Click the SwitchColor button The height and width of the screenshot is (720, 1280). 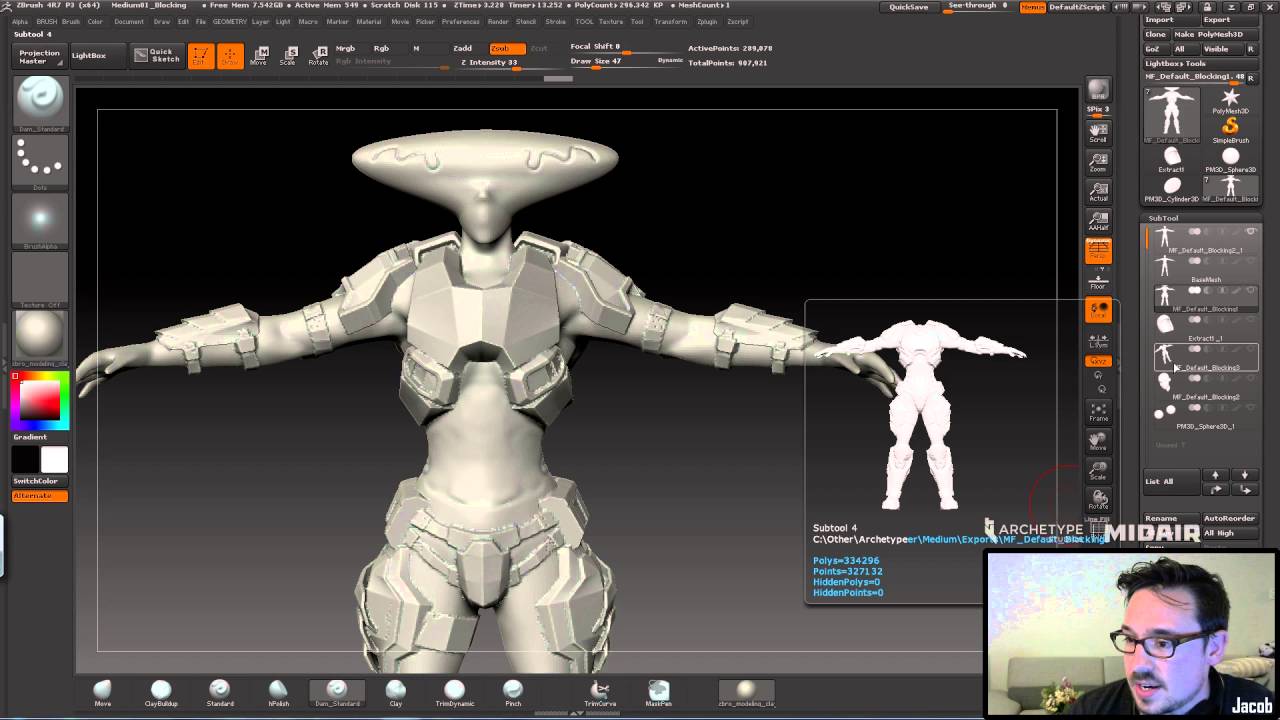coord(40,481)
